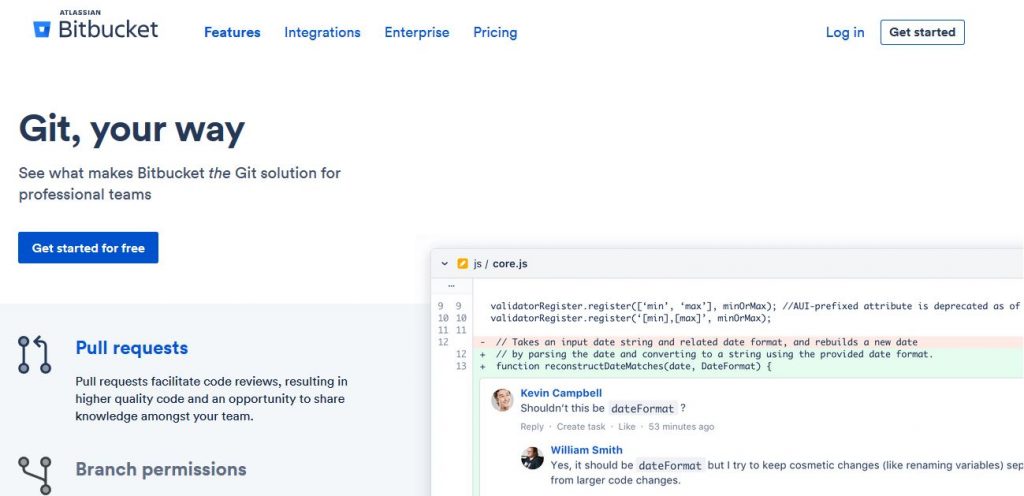Click the core.js file name
The width and height of the screenshot is (1024, 496).
[x=510, y=264]
